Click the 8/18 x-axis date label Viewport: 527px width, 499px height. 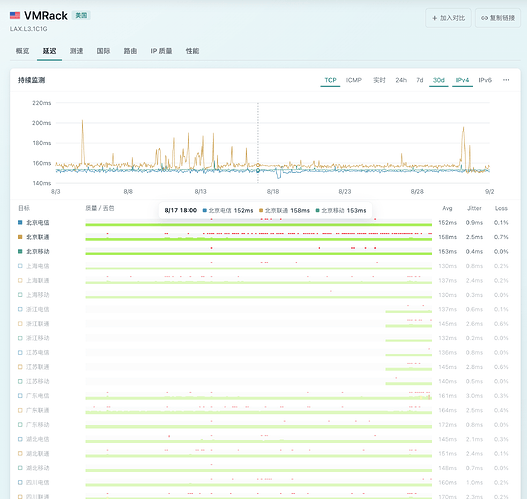tap(273, 192)
